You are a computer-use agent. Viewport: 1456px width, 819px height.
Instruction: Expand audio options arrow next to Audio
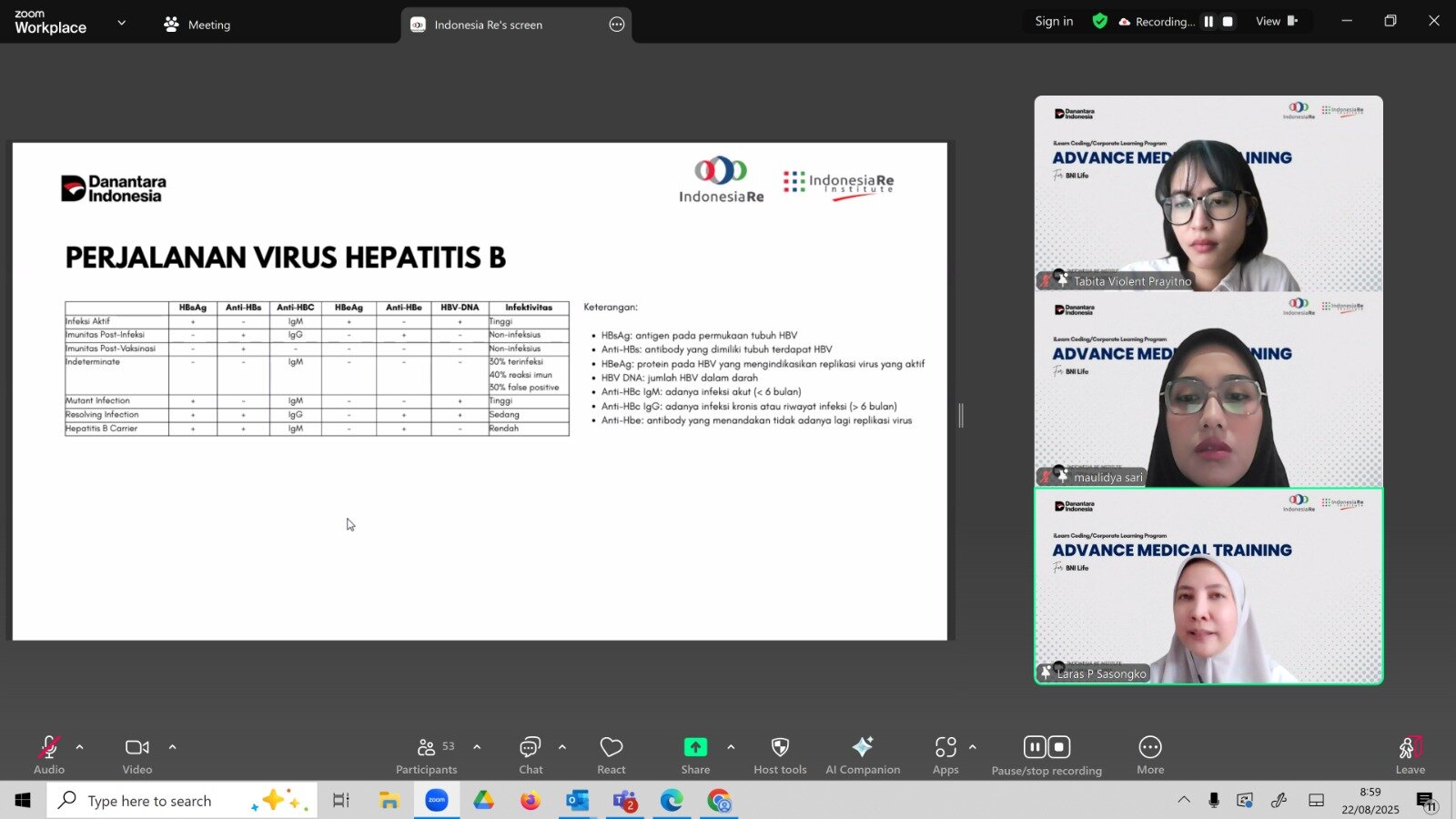[x=80, y=747]
